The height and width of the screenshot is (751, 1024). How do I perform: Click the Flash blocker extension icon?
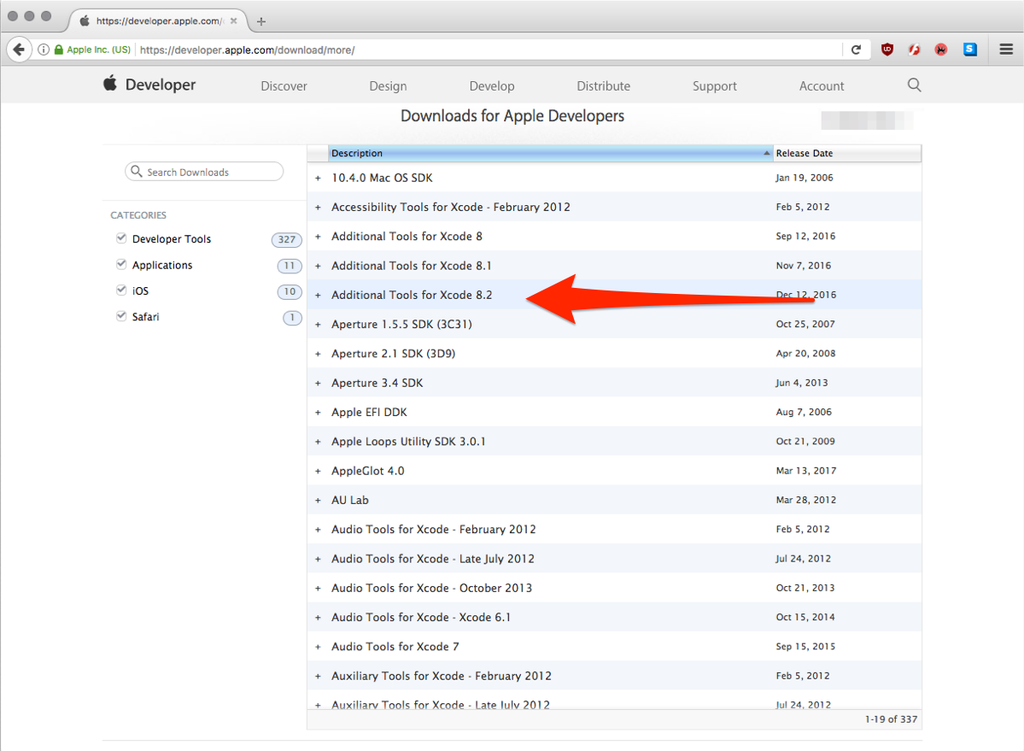[x=913, y=49]
